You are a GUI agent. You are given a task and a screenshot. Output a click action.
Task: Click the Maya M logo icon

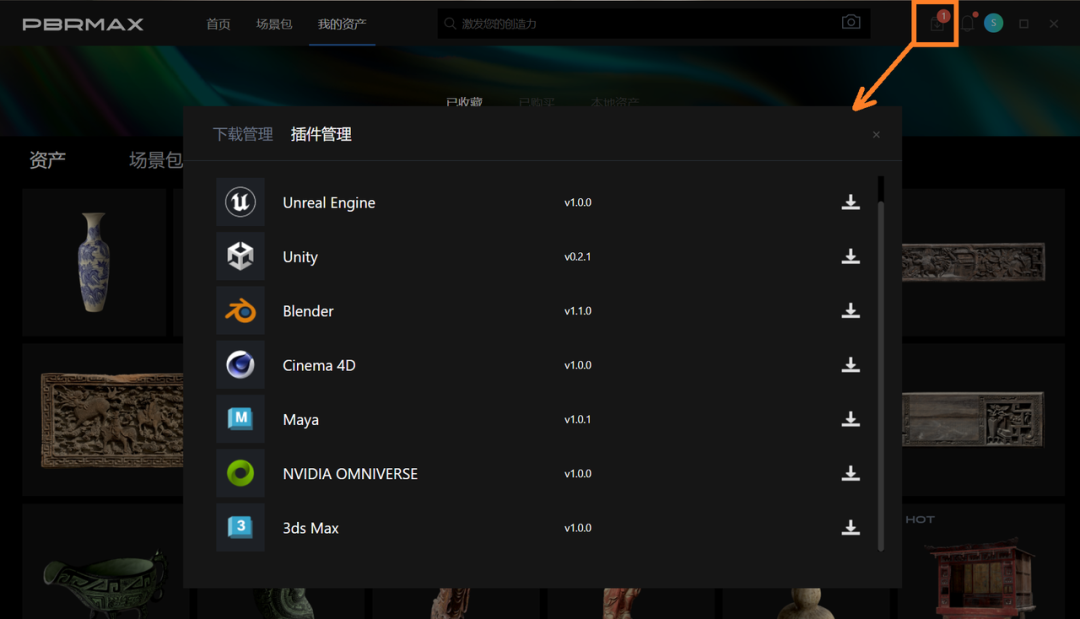click(240, 419)
